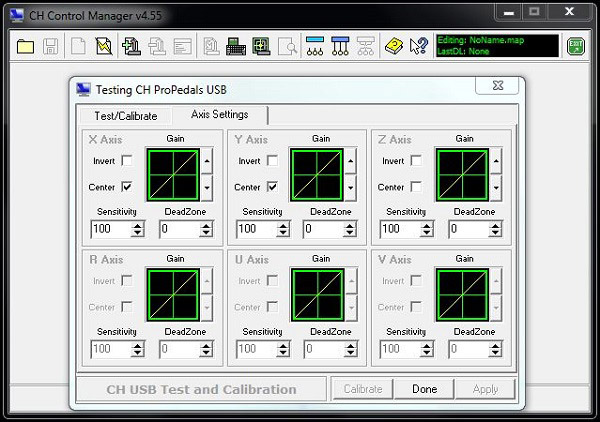Click the greyed CMS script editor icon

click(211, 46)
